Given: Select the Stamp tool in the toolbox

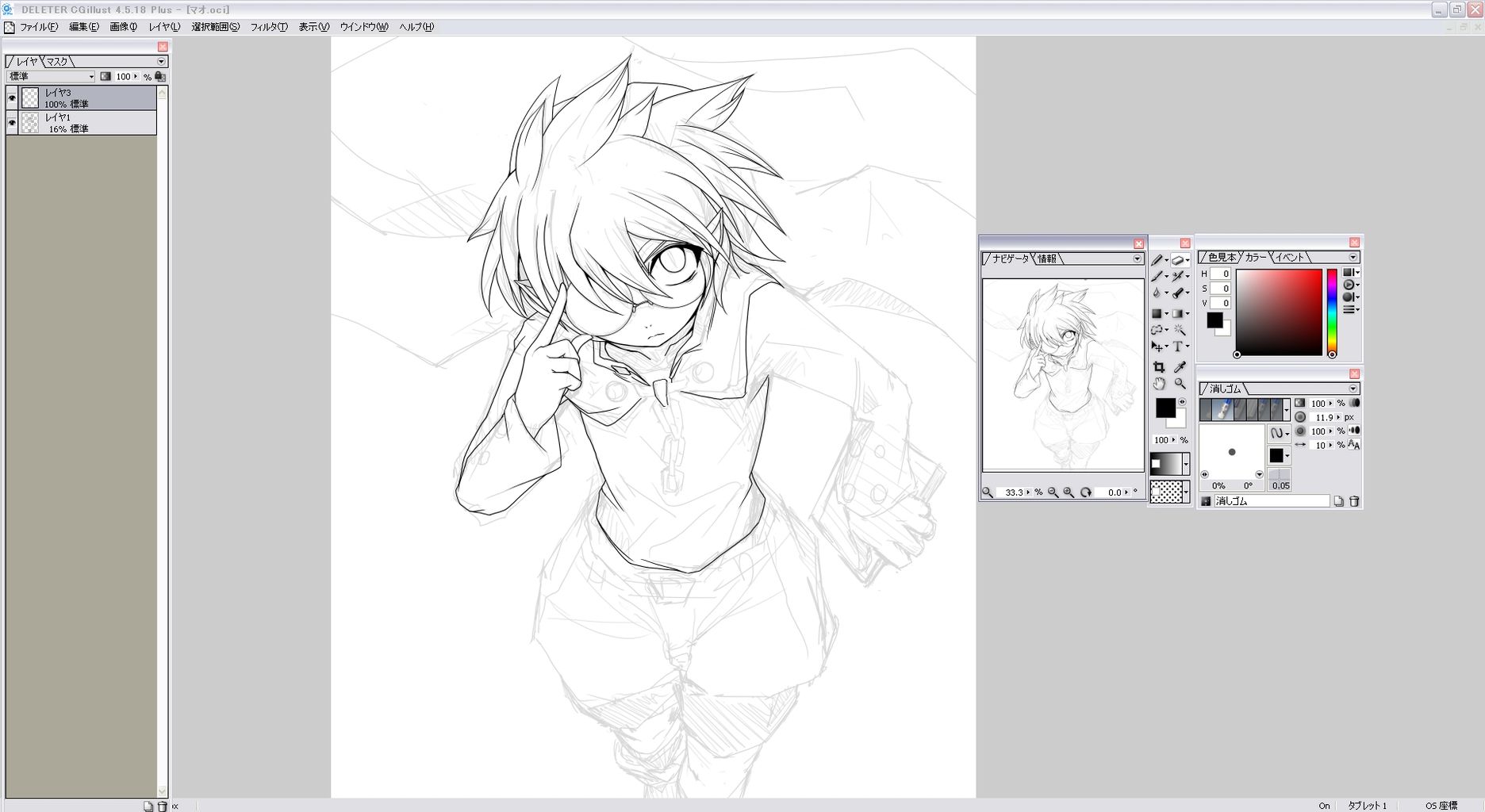Looking at the screenshot, I should [x=1178, y=293].
